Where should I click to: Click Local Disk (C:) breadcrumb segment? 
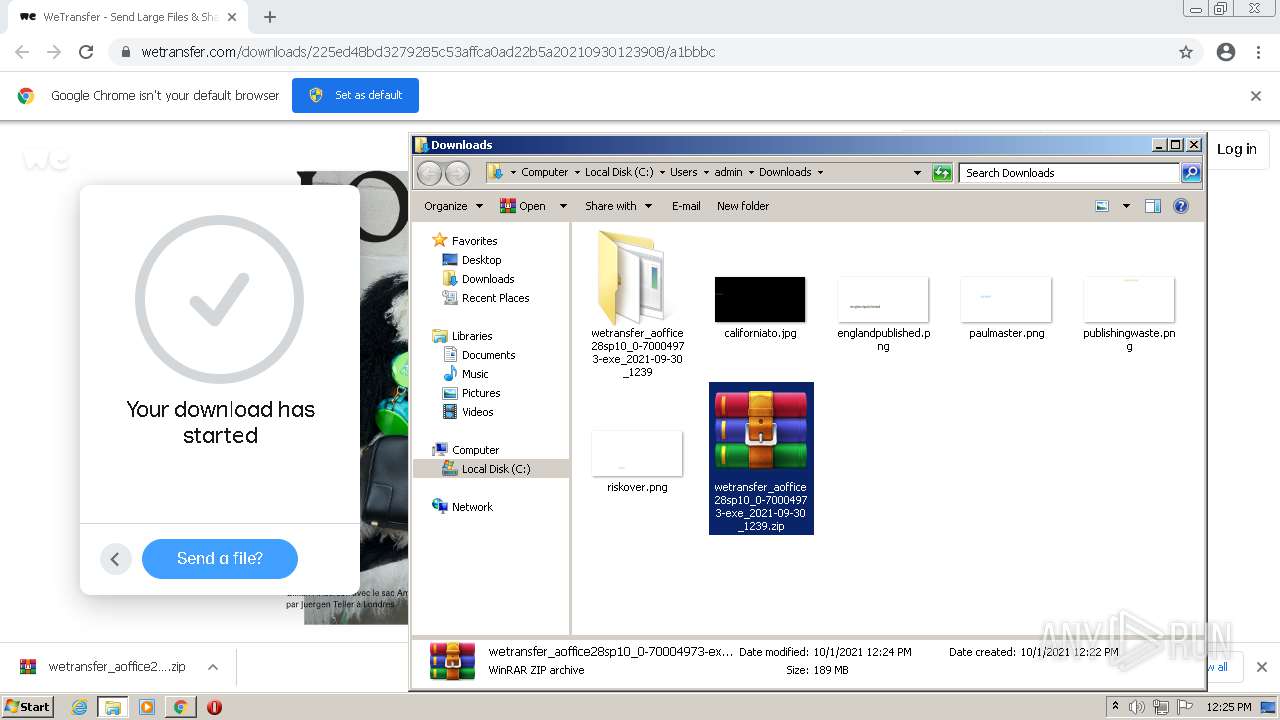pyautogui.click(x=619, y=172)
